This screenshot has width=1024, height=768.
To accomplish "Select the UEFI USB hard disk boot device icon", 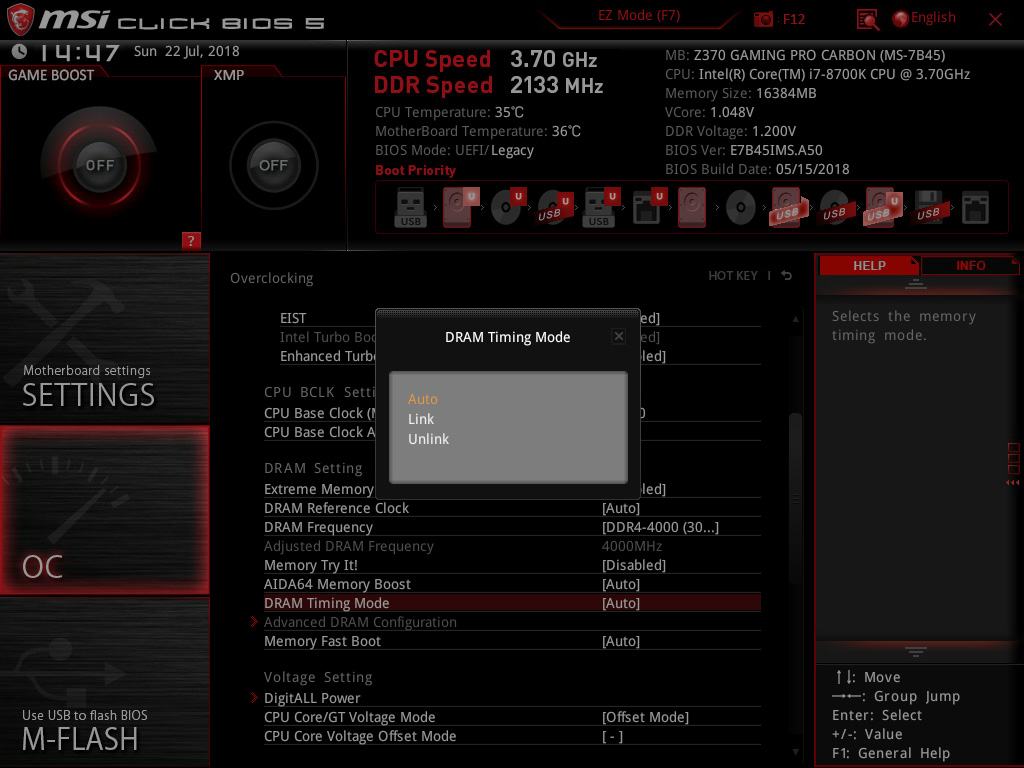I will 883,208.
